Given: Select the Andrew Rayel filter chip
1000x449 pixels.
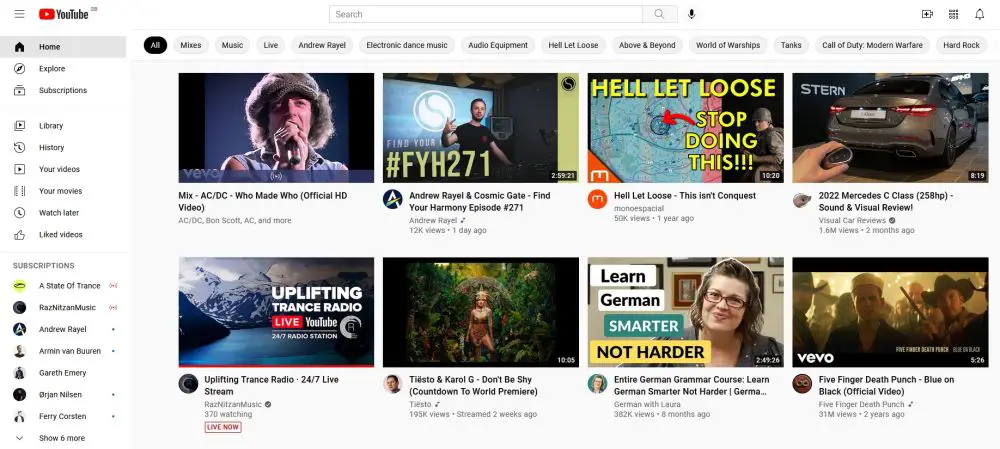Looking at the screenshot, I should pos(322,45).
